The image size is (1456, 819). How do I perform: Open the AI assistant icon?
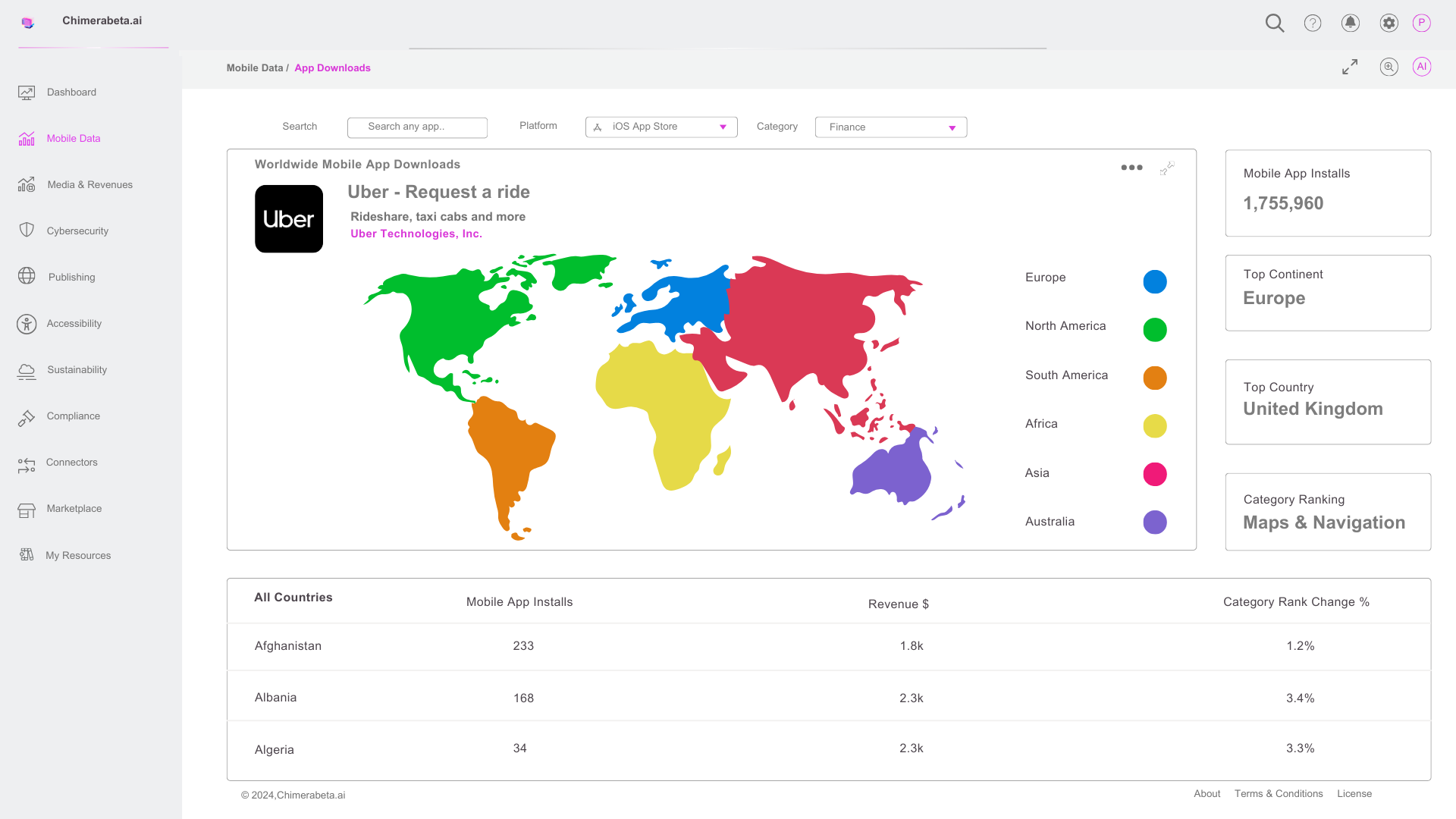pyautogui.click(x=1422, y=67)
